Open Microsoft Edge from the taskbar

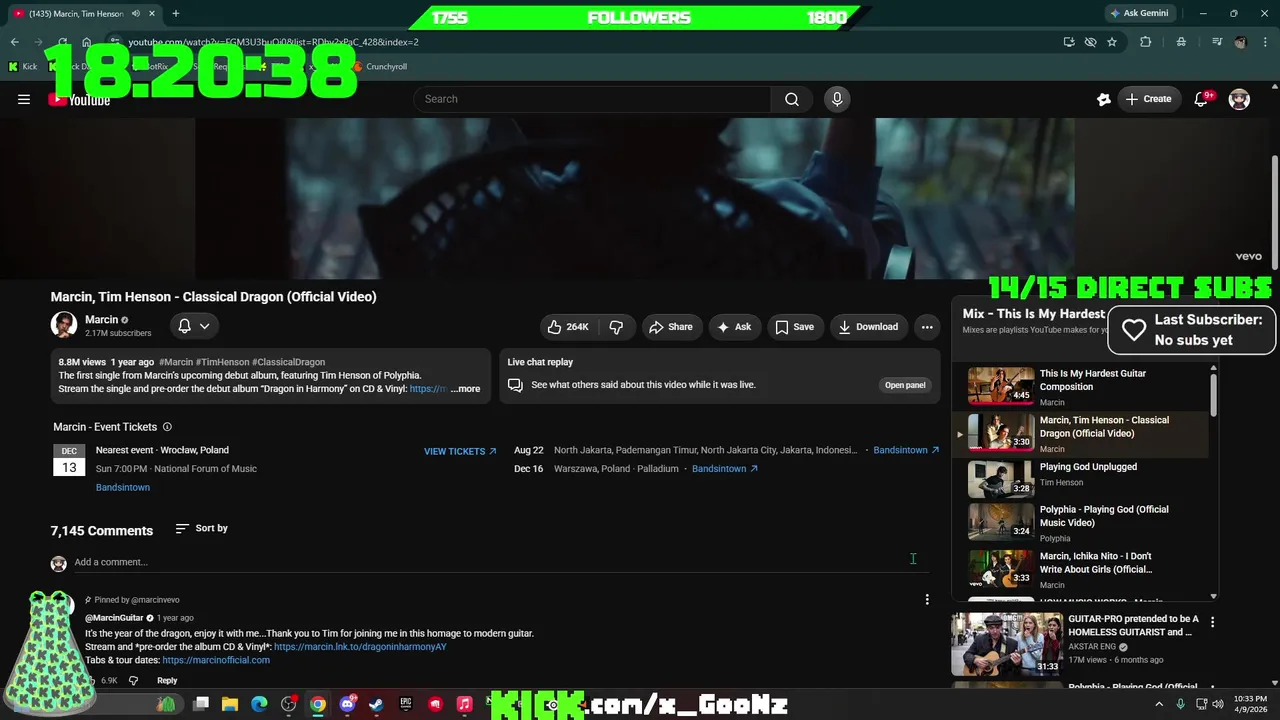point(259,704)
